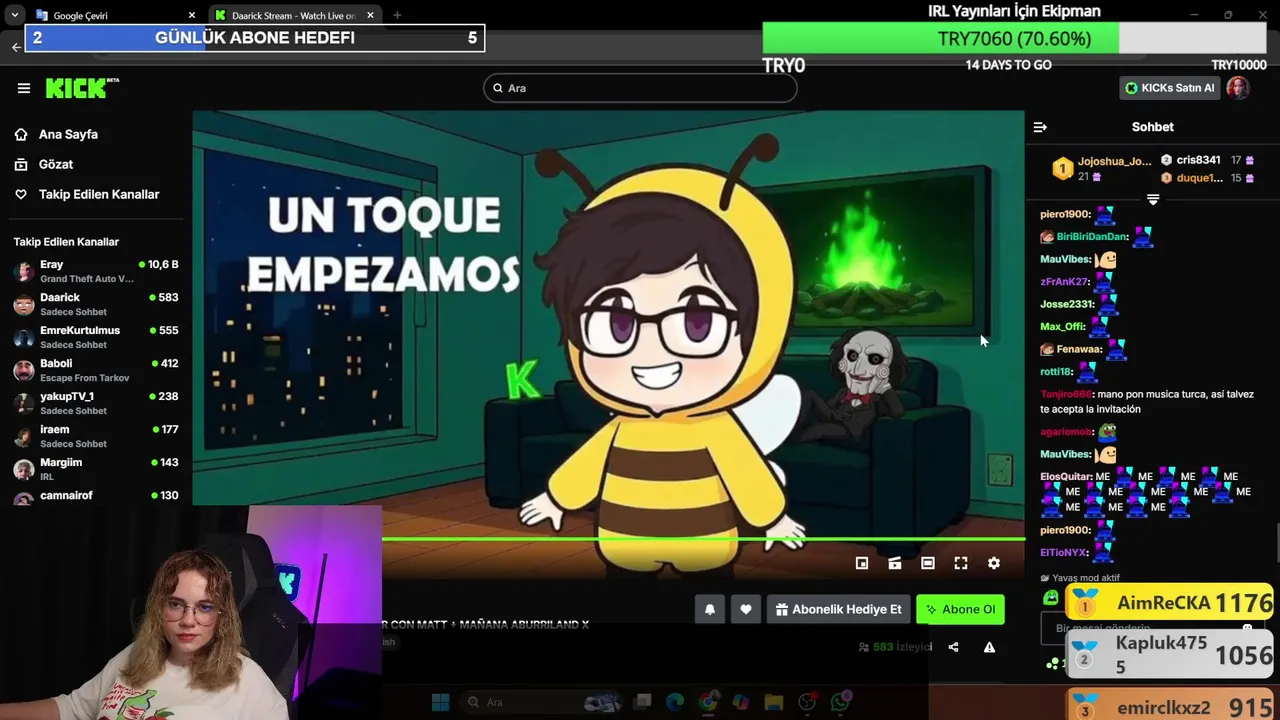This screenshot has width=1280, height=720.
Task: Open Margiim IRL channel
Action: coord(96,469)
